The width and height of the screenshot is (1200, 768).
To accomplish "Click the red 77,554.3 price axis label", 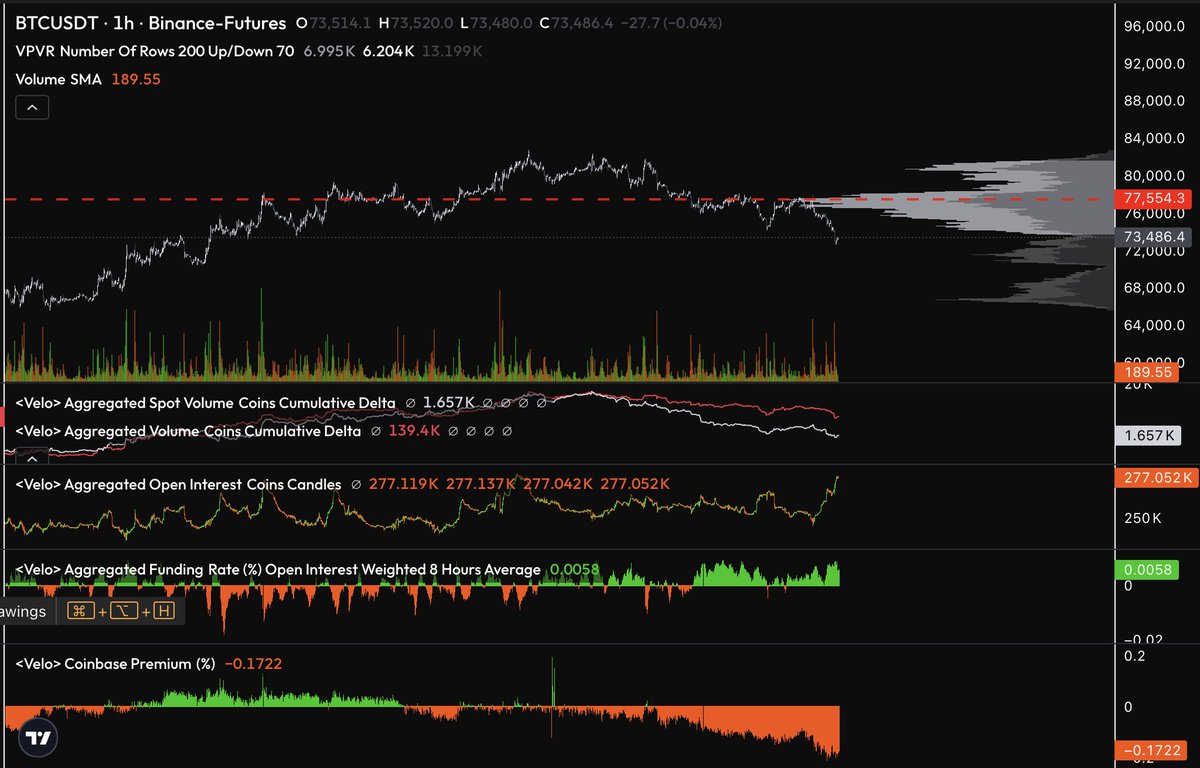I will (1153, 199).
